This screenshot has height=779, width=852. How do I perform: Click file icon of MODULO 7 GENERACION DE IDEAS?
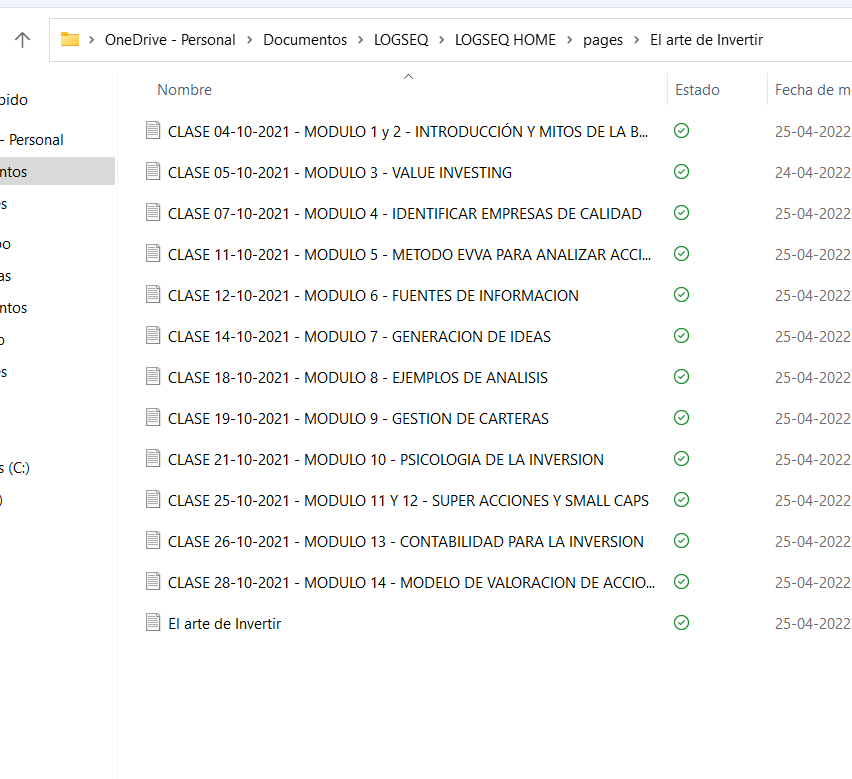pos(153,336)
